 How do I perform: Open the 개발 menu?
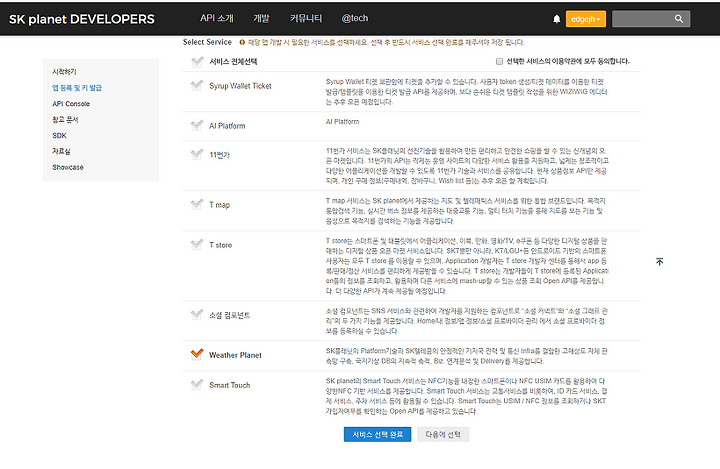(261, 18)
